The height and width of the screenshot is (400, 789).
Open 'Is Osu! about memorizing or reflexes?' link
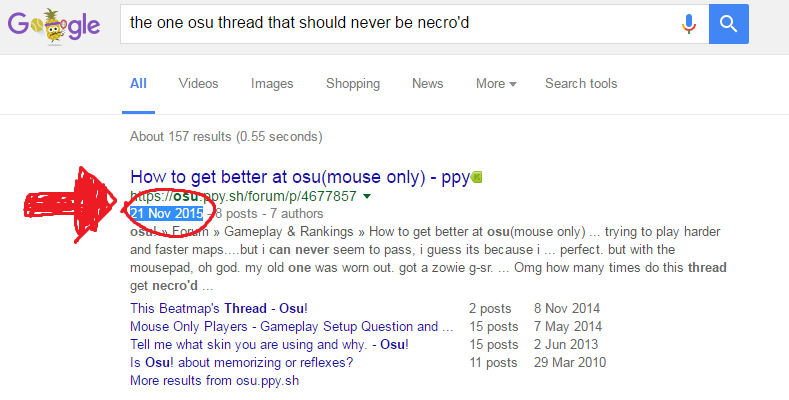242,363
